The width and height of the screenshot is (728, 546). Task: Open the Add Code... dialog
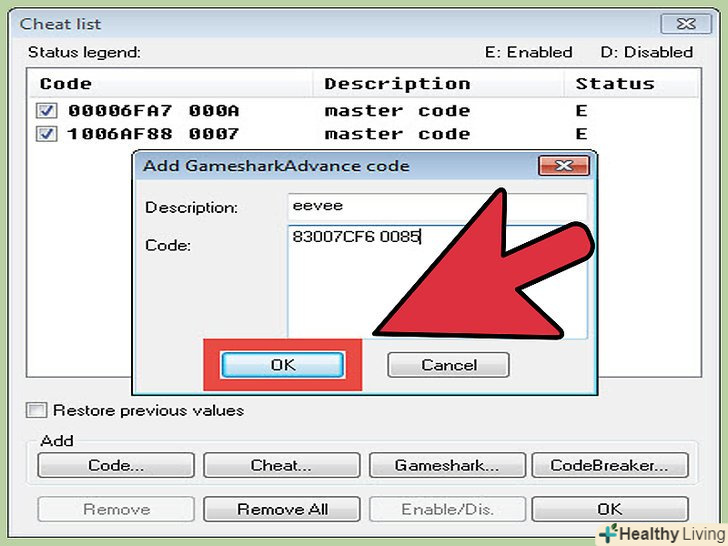(x=116, y=465)
